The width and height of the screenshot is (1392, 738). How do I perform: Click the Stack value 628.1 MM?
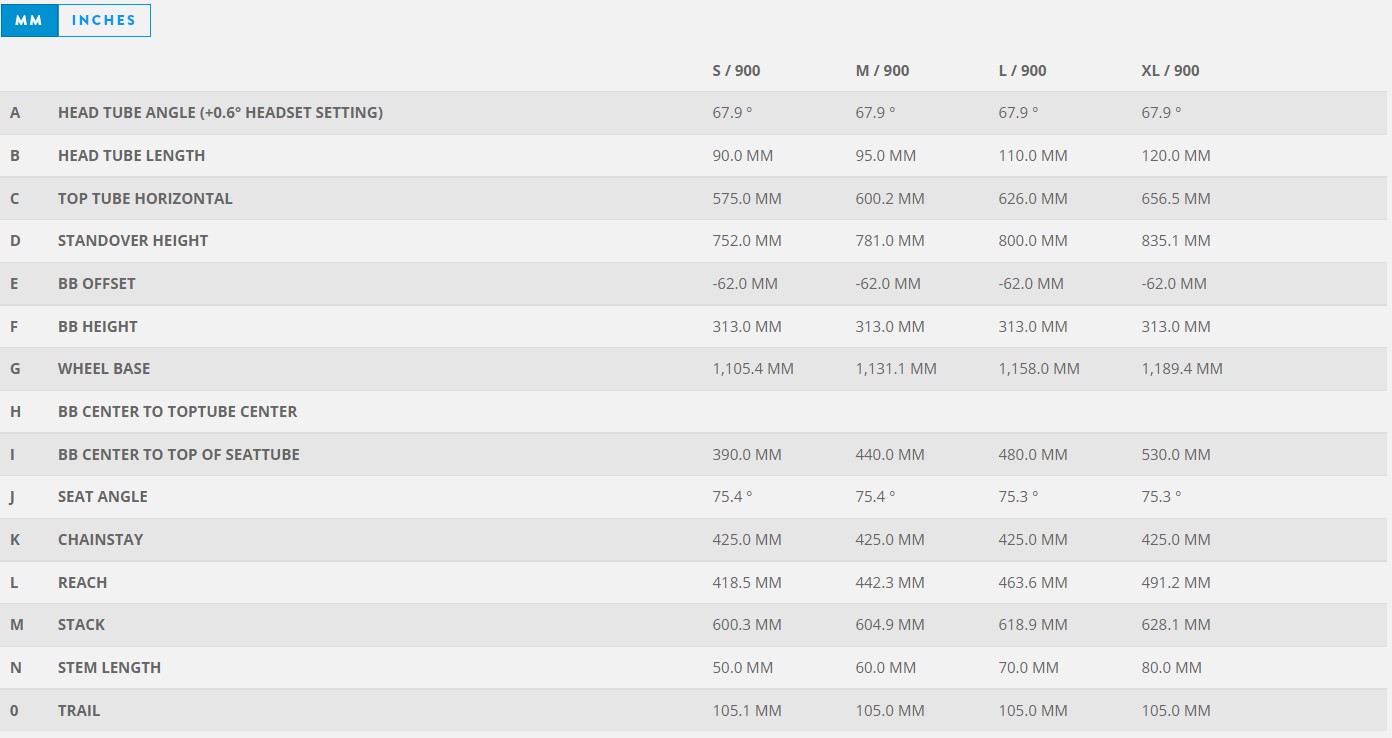click(1176, 625)
